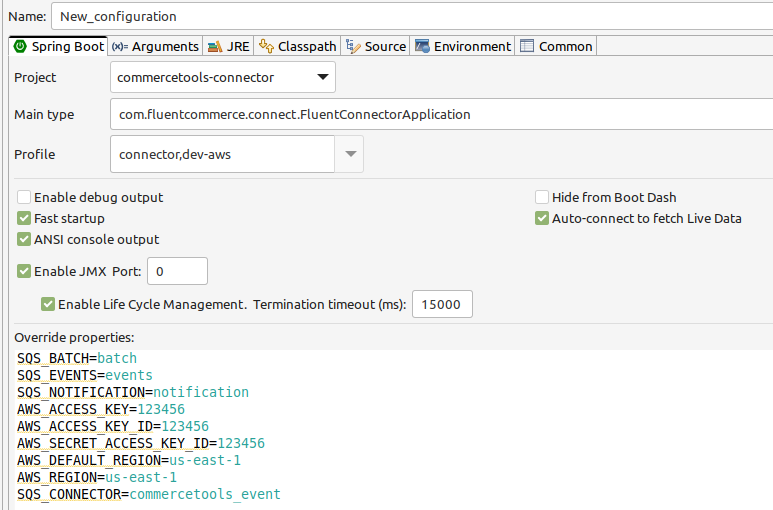773x510 pixels.
Task: Switch to the Arguments tab
Action: pos(156,46)
